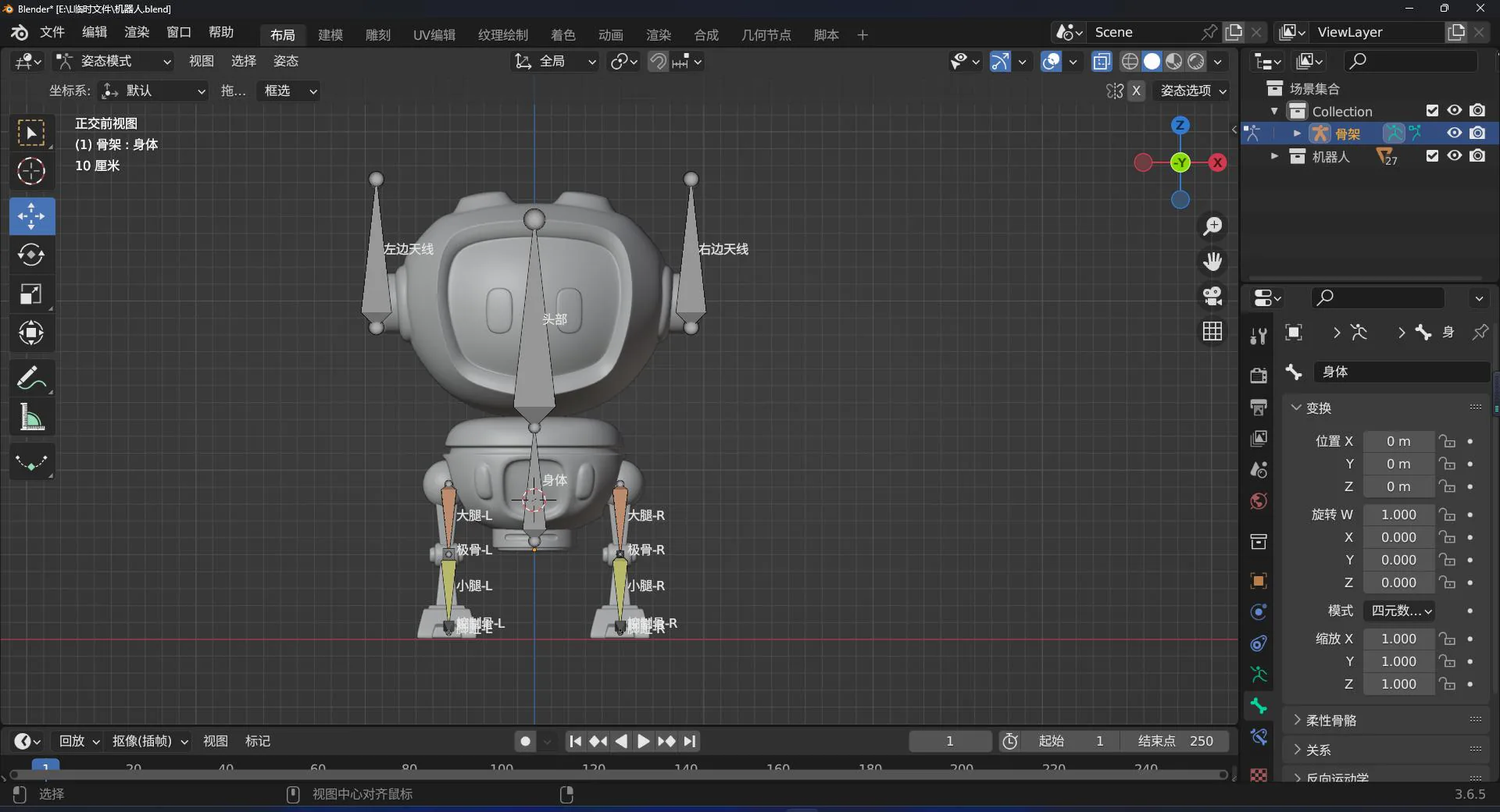1500x812 pixels.
Task: Open Bone Constraints properties tab
Action: (x=1259, y=737)
